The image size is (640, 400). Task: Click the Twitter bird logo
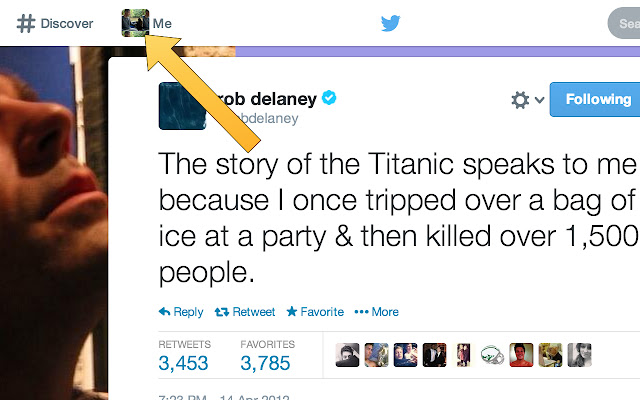[x=391, y=23]
